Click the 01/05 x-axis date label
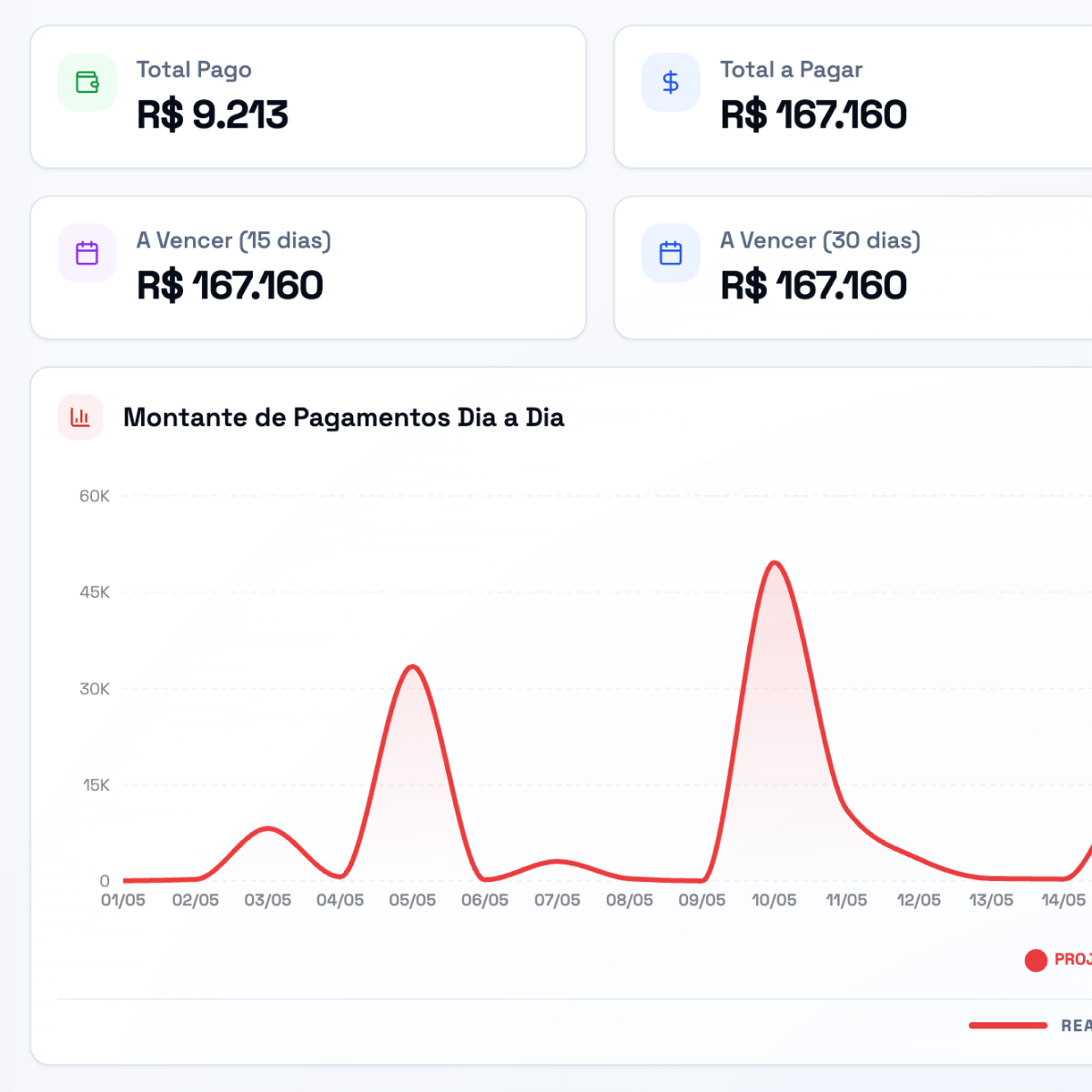Viewport: 1092px width, 1092px height. (x=123, y=900)
